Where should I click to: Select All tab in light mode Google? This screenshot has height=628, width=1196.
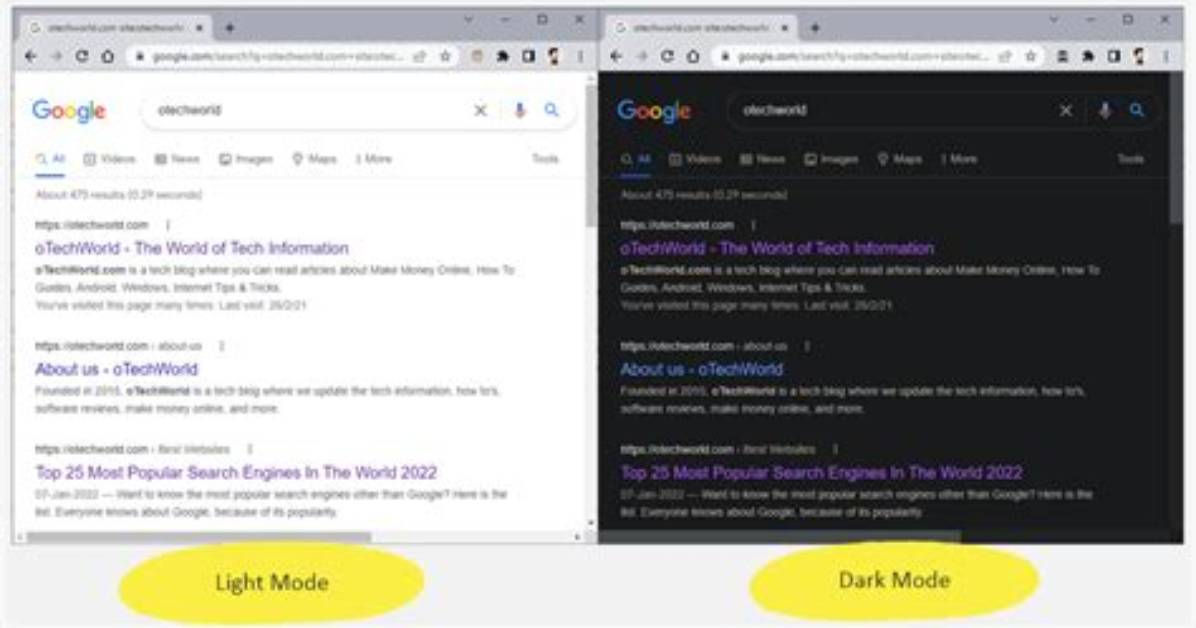(x=50, y=159)
